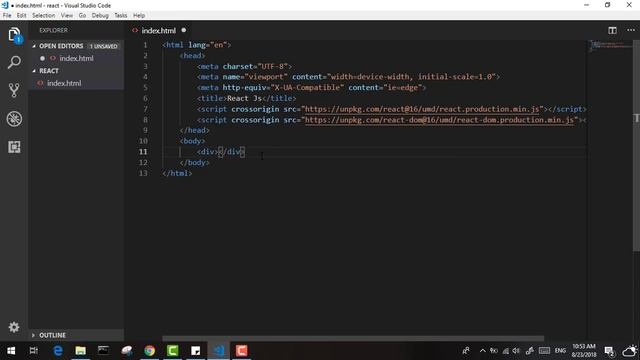Open the Edit menu
This screenshot has height=360, width=640.
(22, 16)
